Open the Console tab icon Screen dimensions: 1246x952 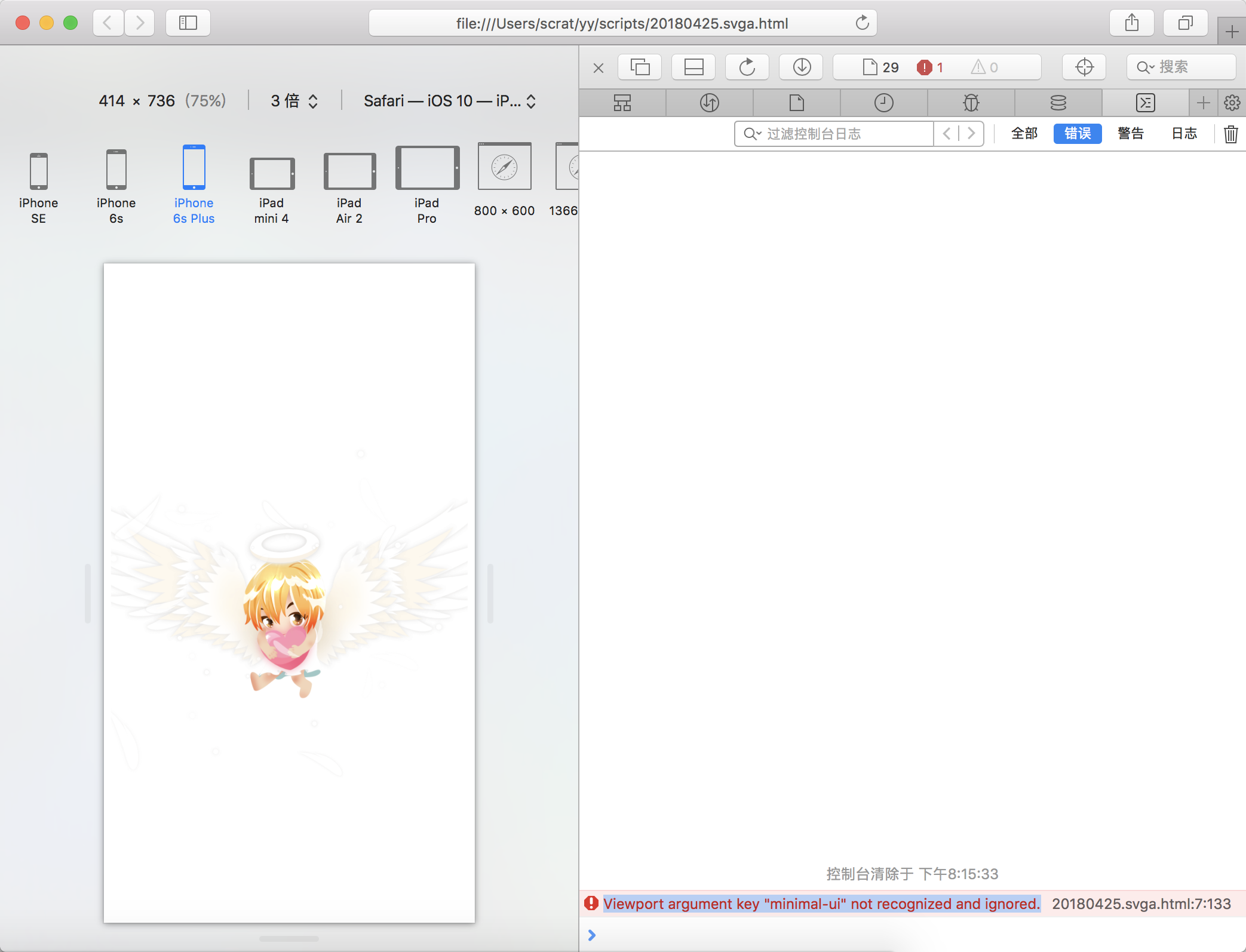point(1146,103)
